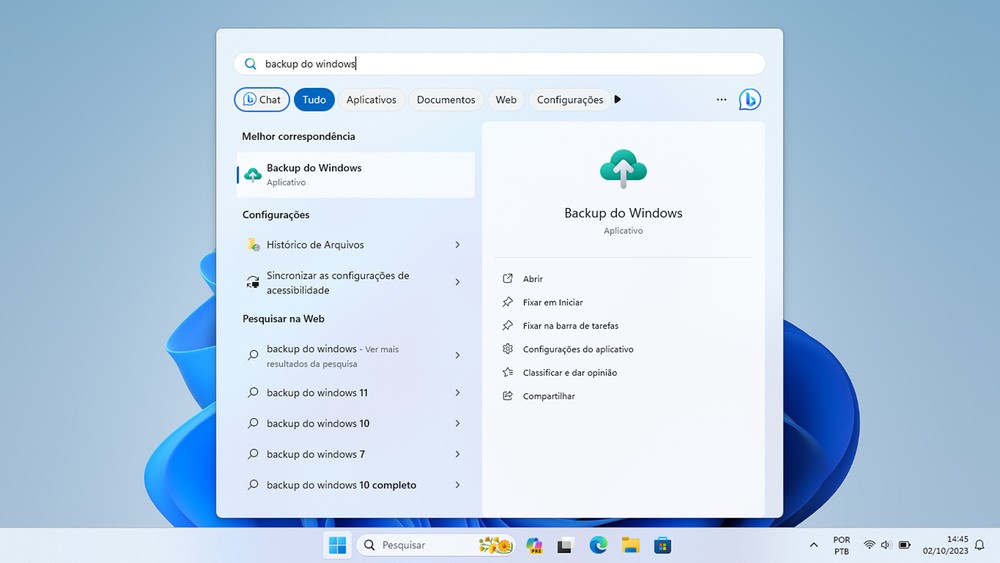Show more filter tabs arrow
This screenshot has width=1000, height=563.
coord(617,99)
